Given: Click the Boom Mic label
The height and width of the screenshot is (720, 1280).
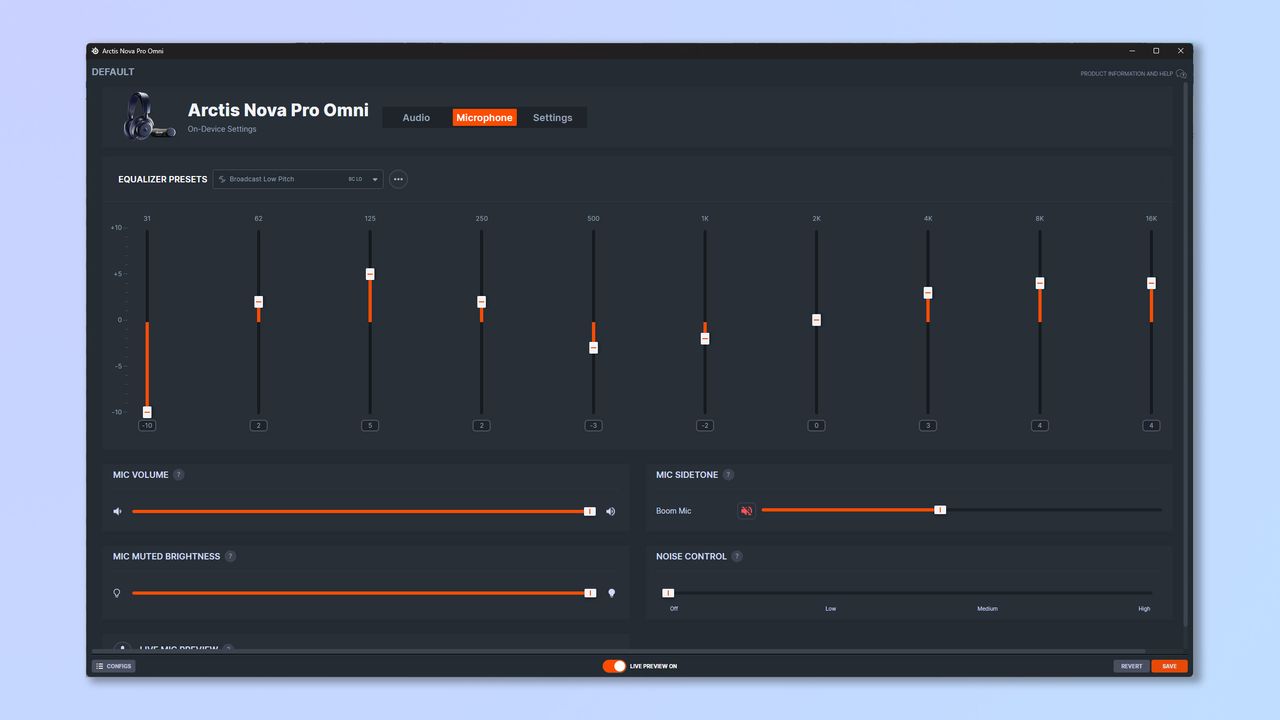Looking at the screenshot, I should [673, 511].
